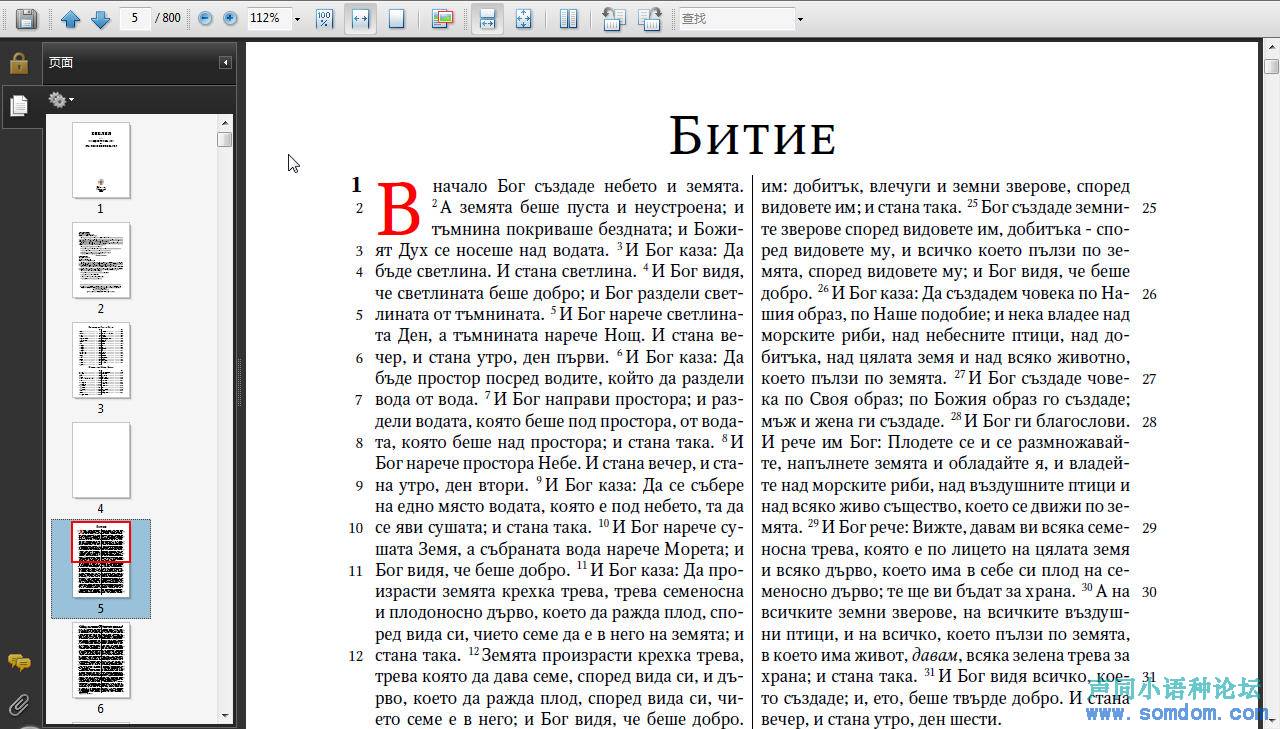Select page 6 thumbnail
The image size is (1280, 729).
[x=101, y=660]
